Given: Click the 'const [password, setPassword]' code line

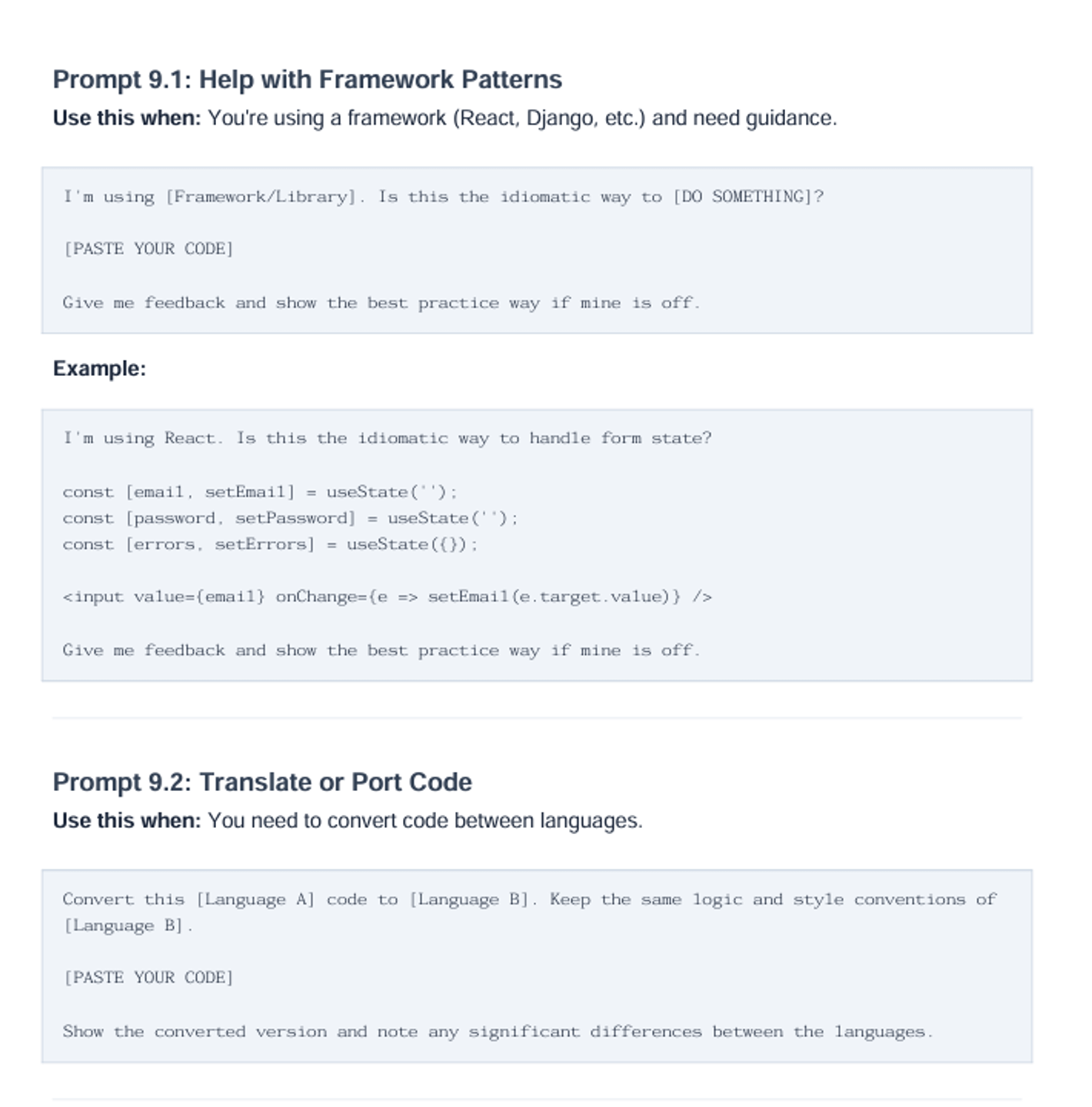Looking at the screenshot, I should (x=291, y=518).
